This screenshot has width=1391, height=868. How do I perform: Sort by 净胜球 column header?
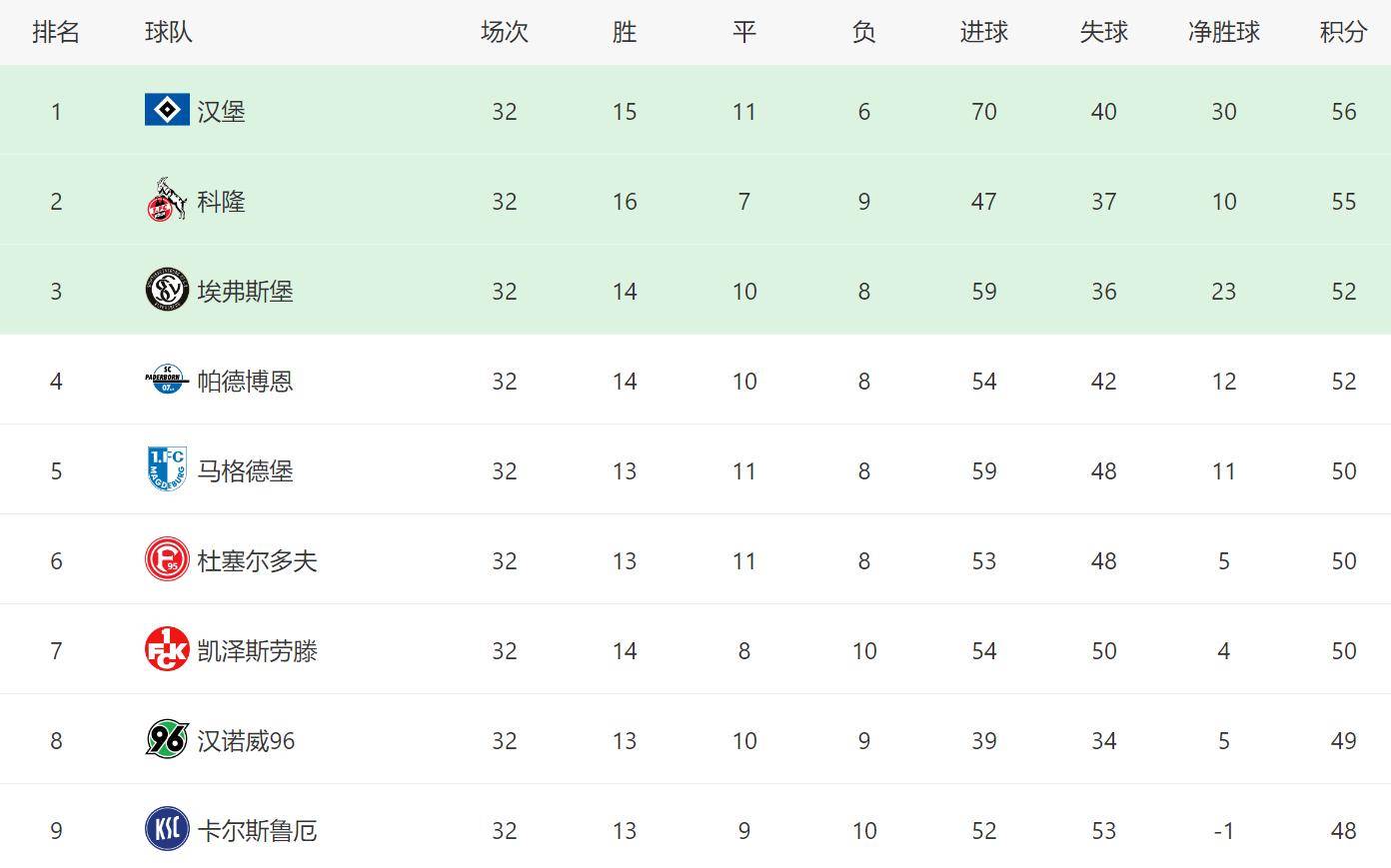tap(1223, 32)
